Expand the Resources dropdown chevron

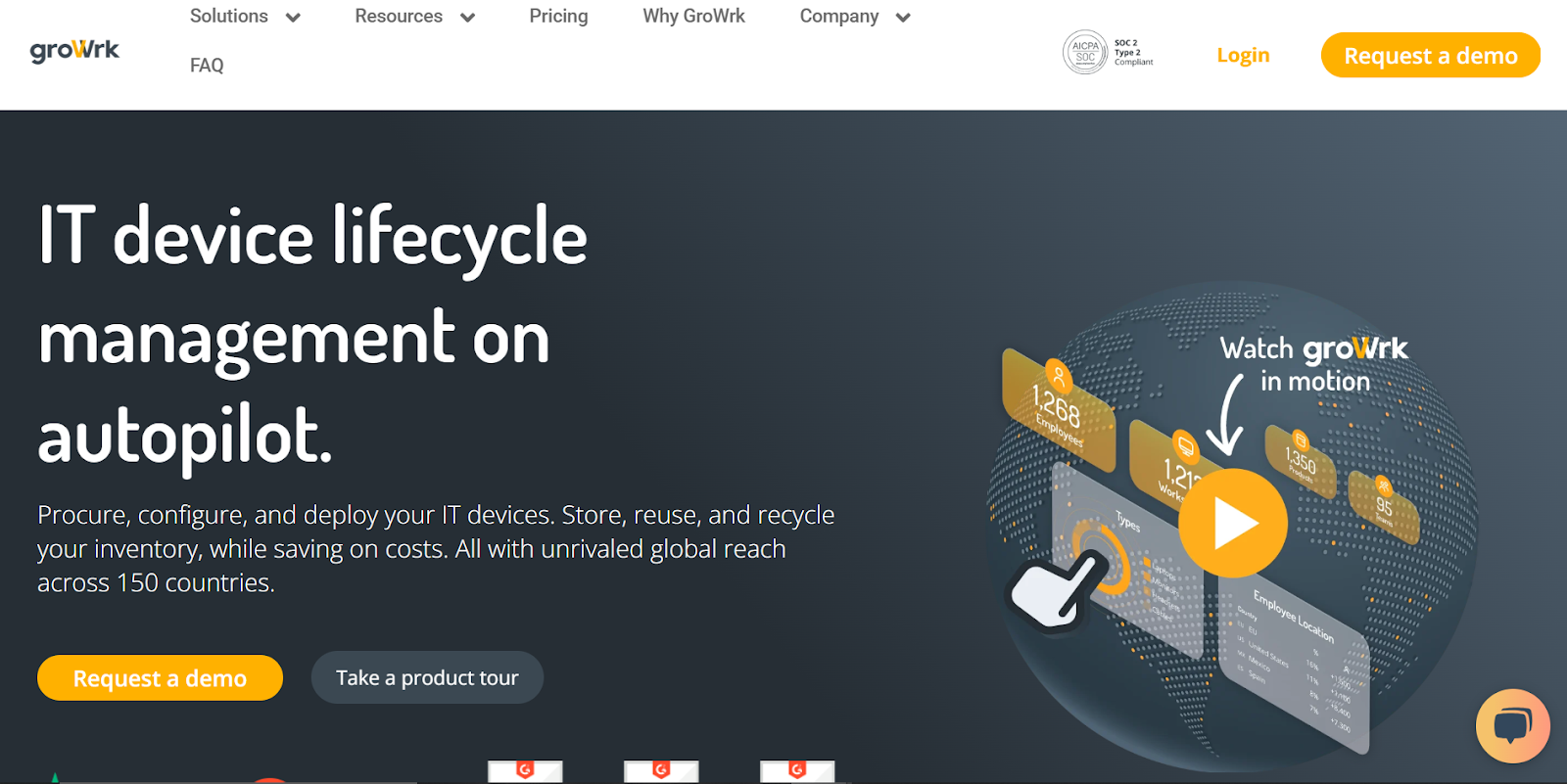(467, 18)
